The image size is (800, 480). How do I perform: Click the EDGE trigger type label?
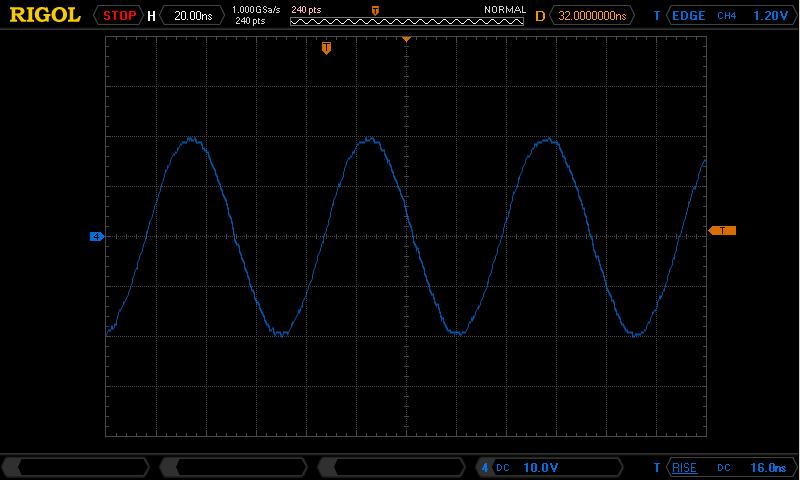click(688, 16)
